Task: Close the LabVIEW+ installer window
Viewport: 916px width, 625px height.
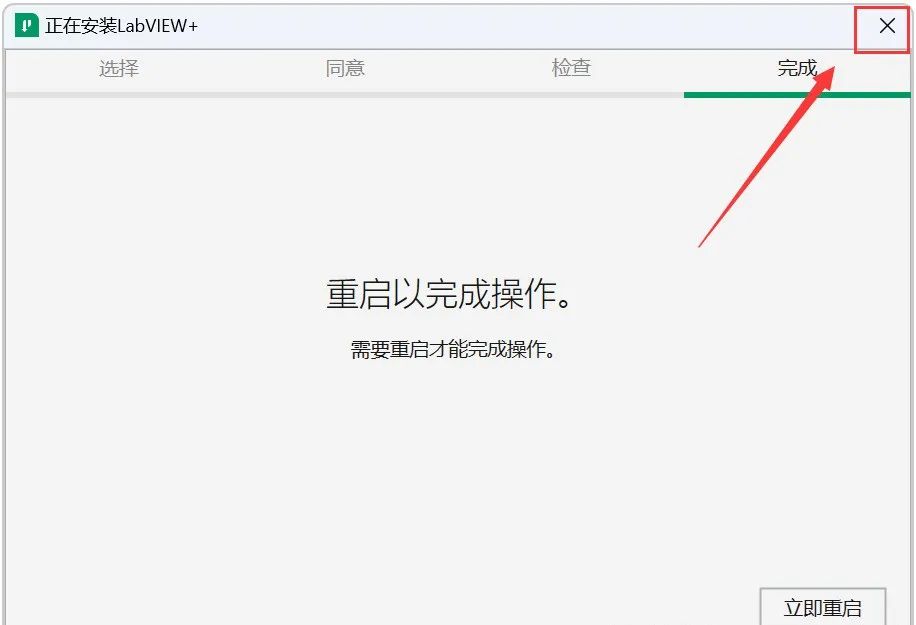Action: pyautogui.click(x=887, y=26)
